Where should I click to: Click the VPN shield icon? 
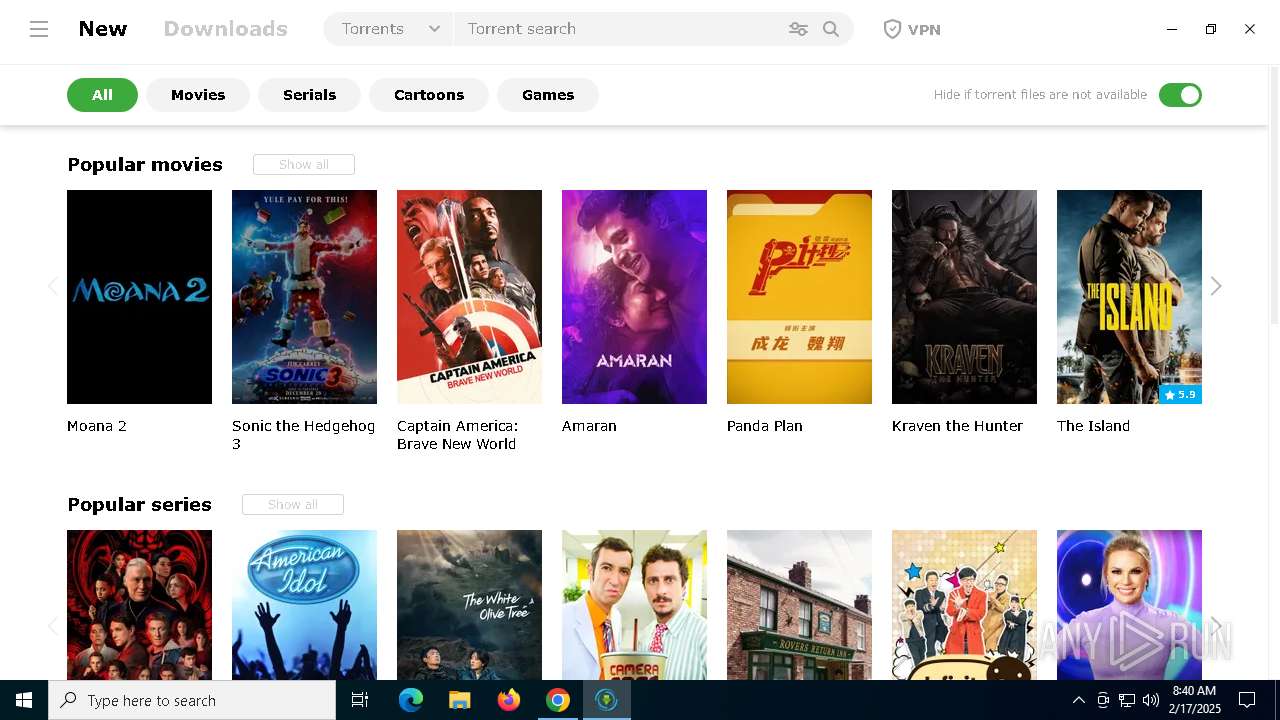[x=892, y=29]
